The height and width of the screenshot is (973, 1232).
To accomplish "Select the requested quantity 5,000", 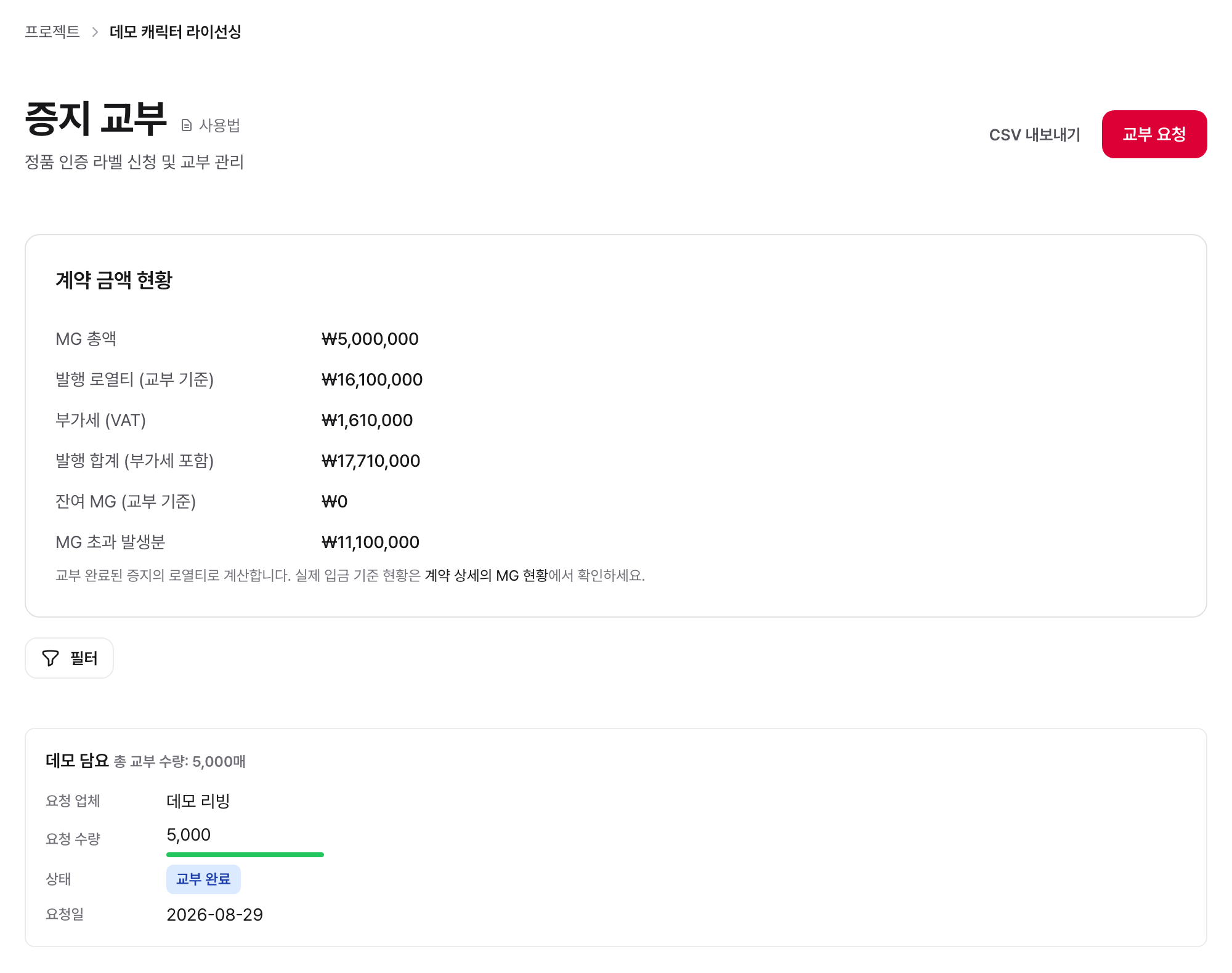I will [188, 834].
